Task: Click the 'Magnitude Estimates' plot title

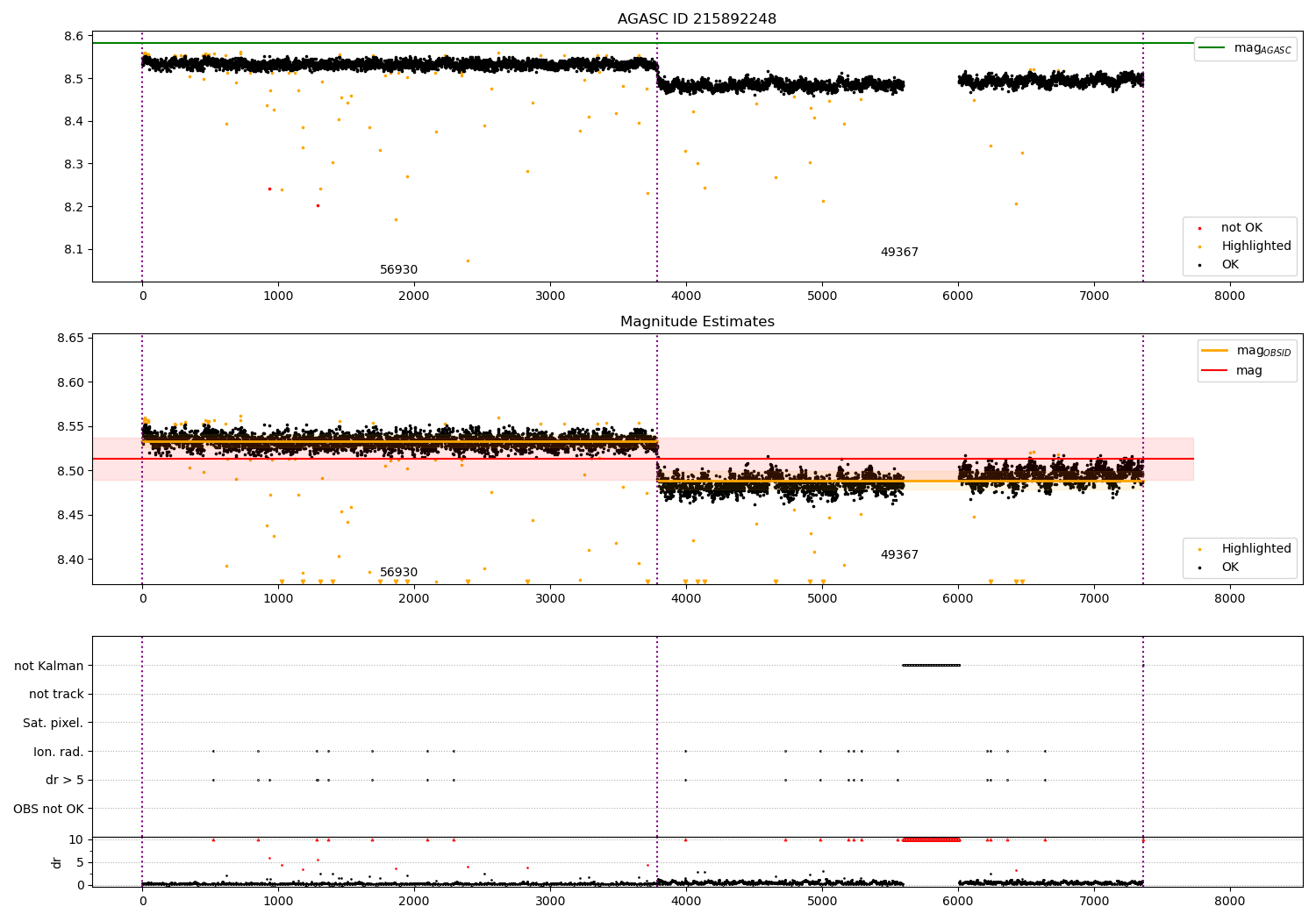Action: [x=697, y=322]
